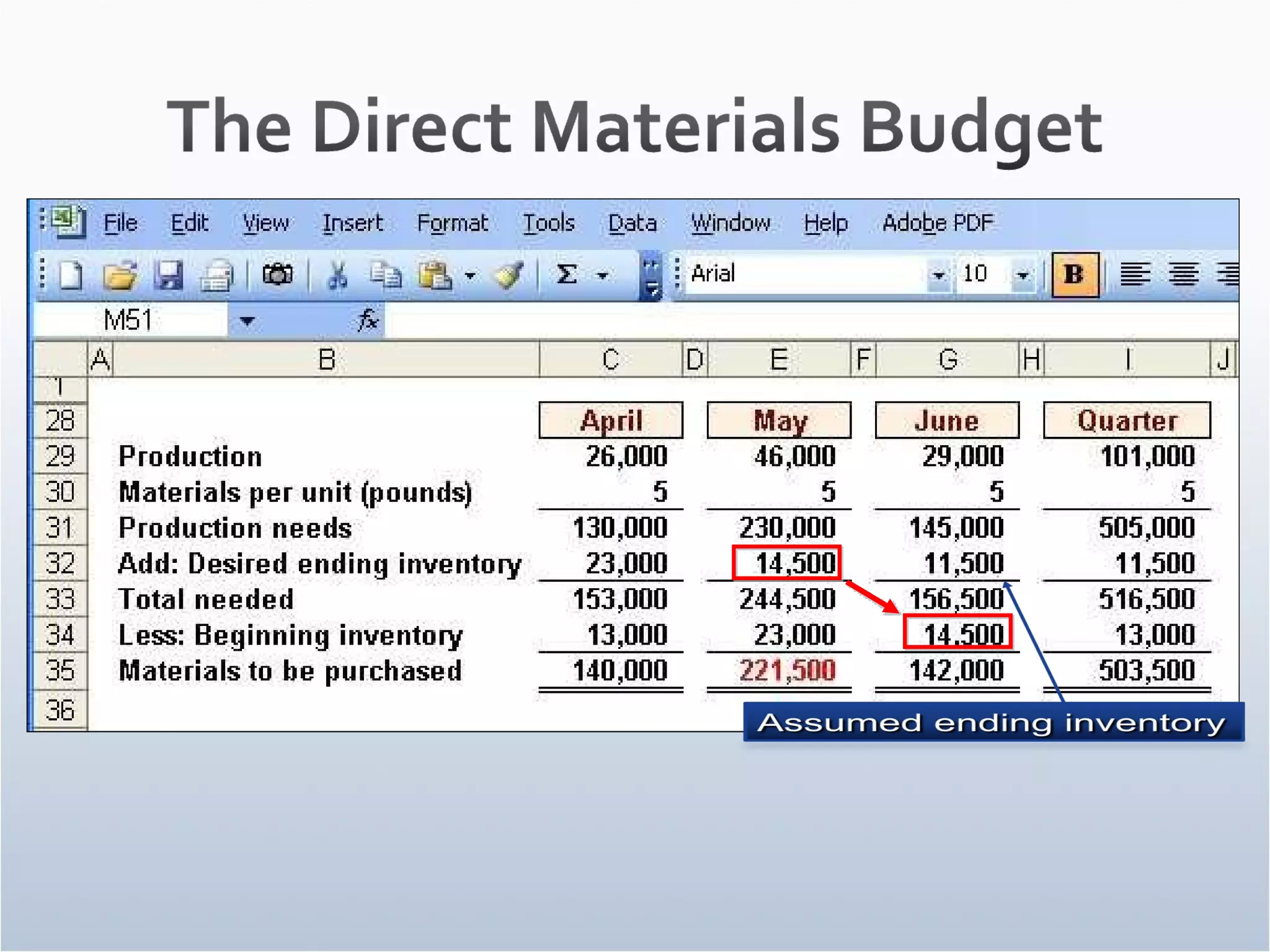Screen dimensions: 1270x952
Task: Open the Arial font name dropdown
Action: 938,275
